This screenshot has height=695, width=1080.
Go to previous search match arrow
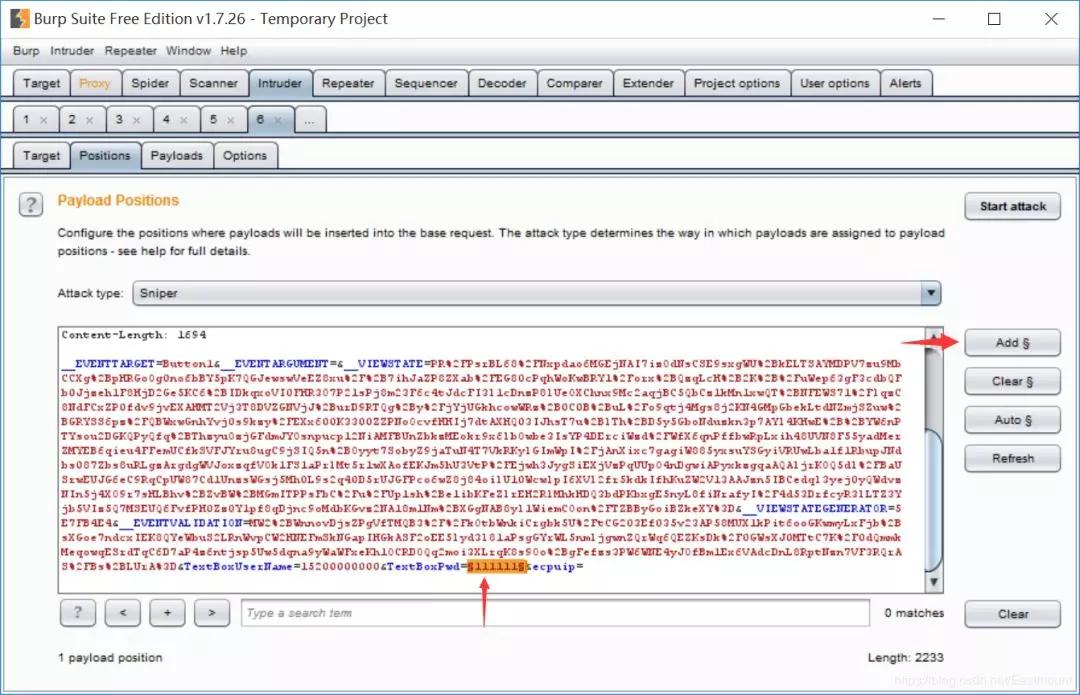[123, 612]
